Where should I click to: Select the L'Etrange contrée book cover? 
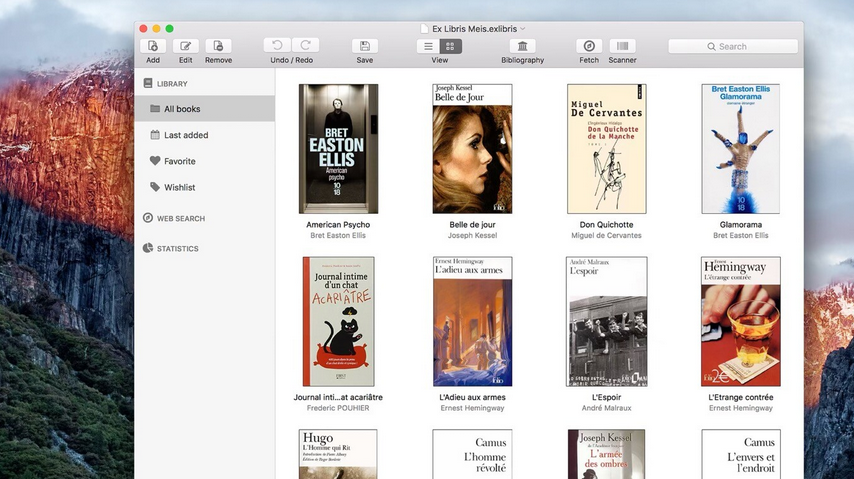point(741,322)
